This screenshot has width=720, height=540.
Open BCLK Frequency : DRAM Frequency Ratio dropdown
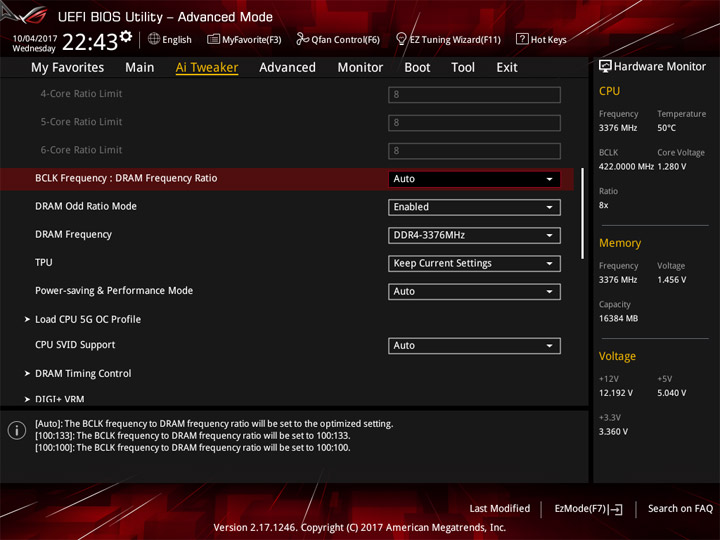(x=474, y=179)
